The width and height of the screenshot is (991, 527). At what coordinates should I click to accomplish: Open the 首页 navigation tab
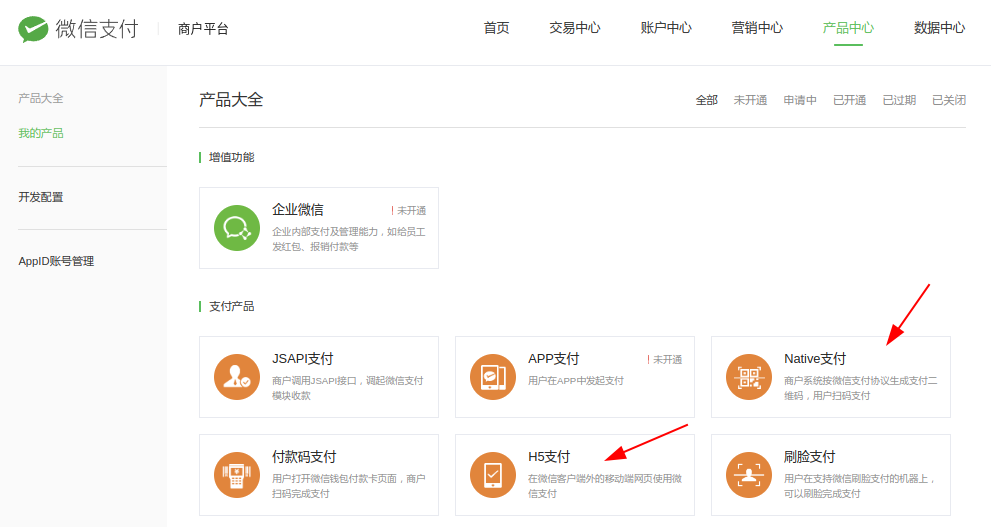496,28
